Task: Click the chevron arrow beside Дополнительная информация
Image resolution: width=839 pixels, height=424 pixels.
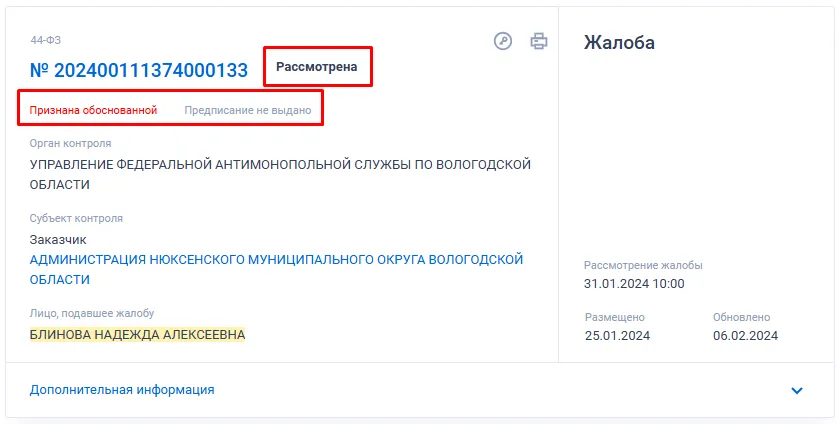Action: coord(797,390)
